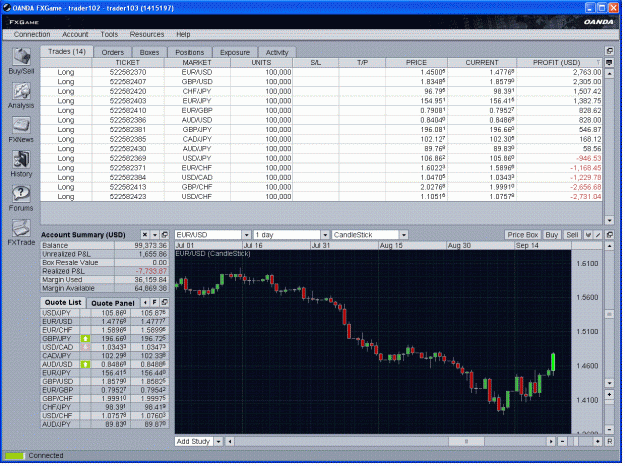Switch to the Positions tab

(190, 52)
